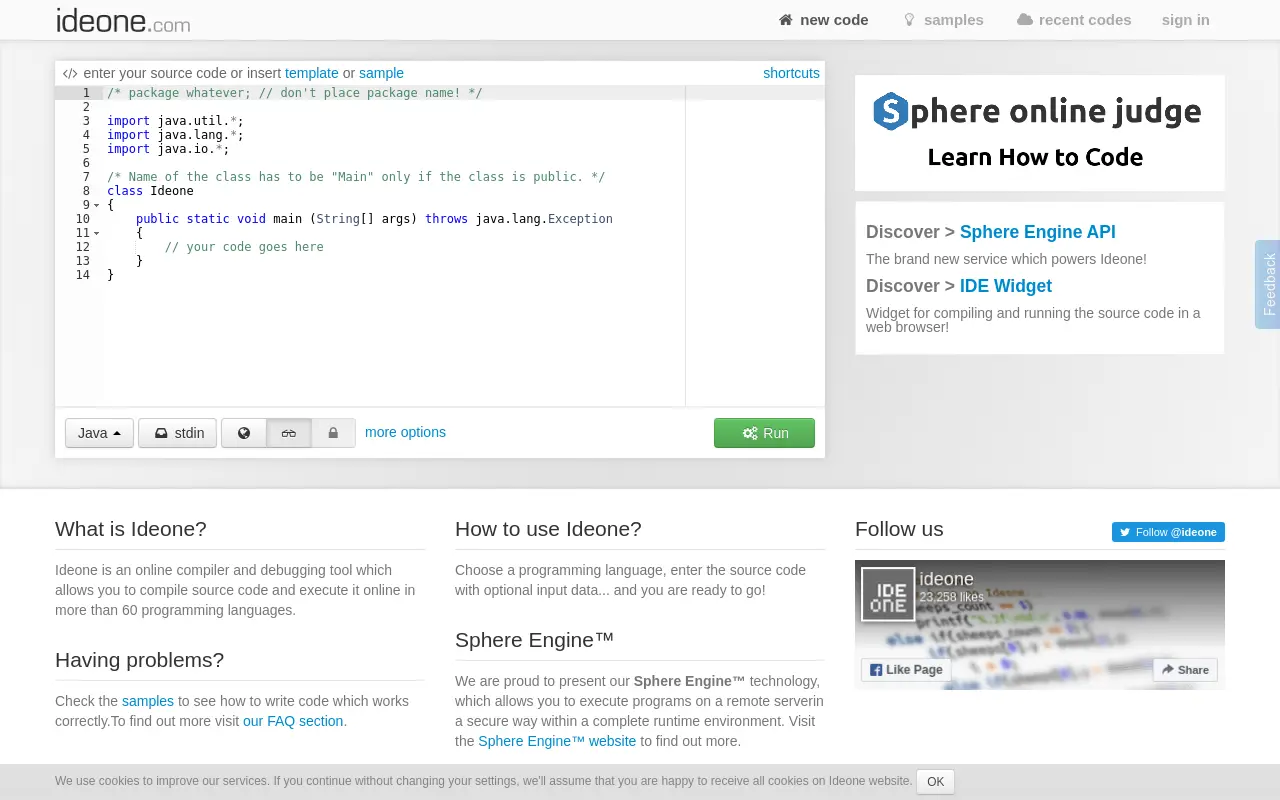
Task: Collapse the code fold at line 9
Action: (x=97, y=205)
